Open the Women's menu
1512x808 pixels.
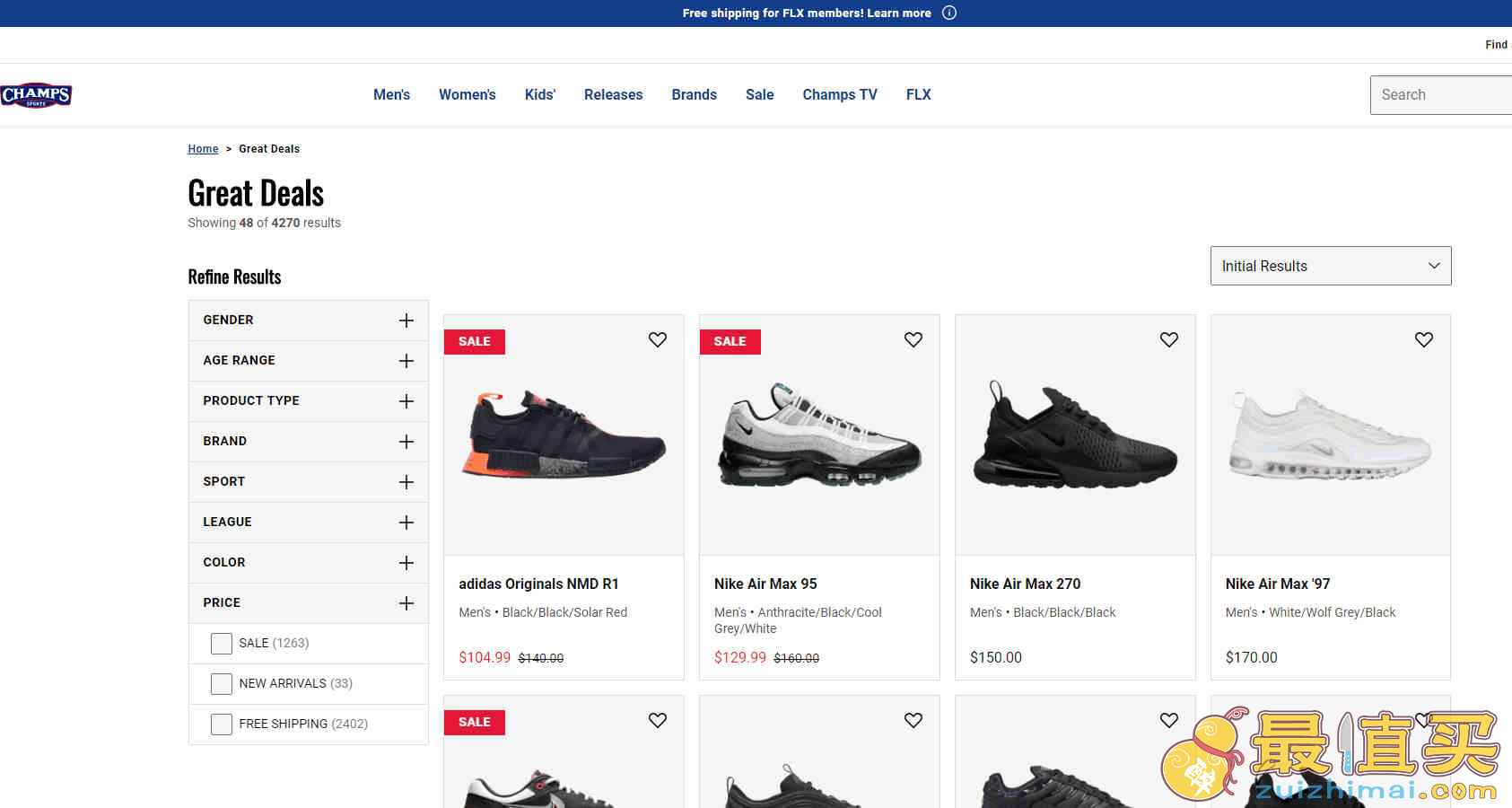[x=467, y=94]
